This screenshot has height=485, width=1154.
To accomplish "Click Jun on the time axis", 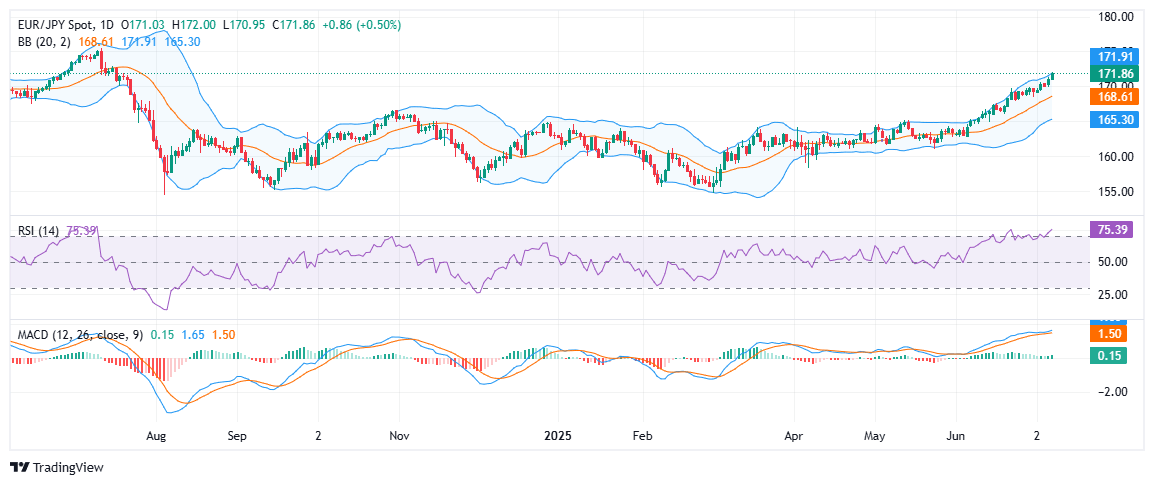I will [956, 437].
